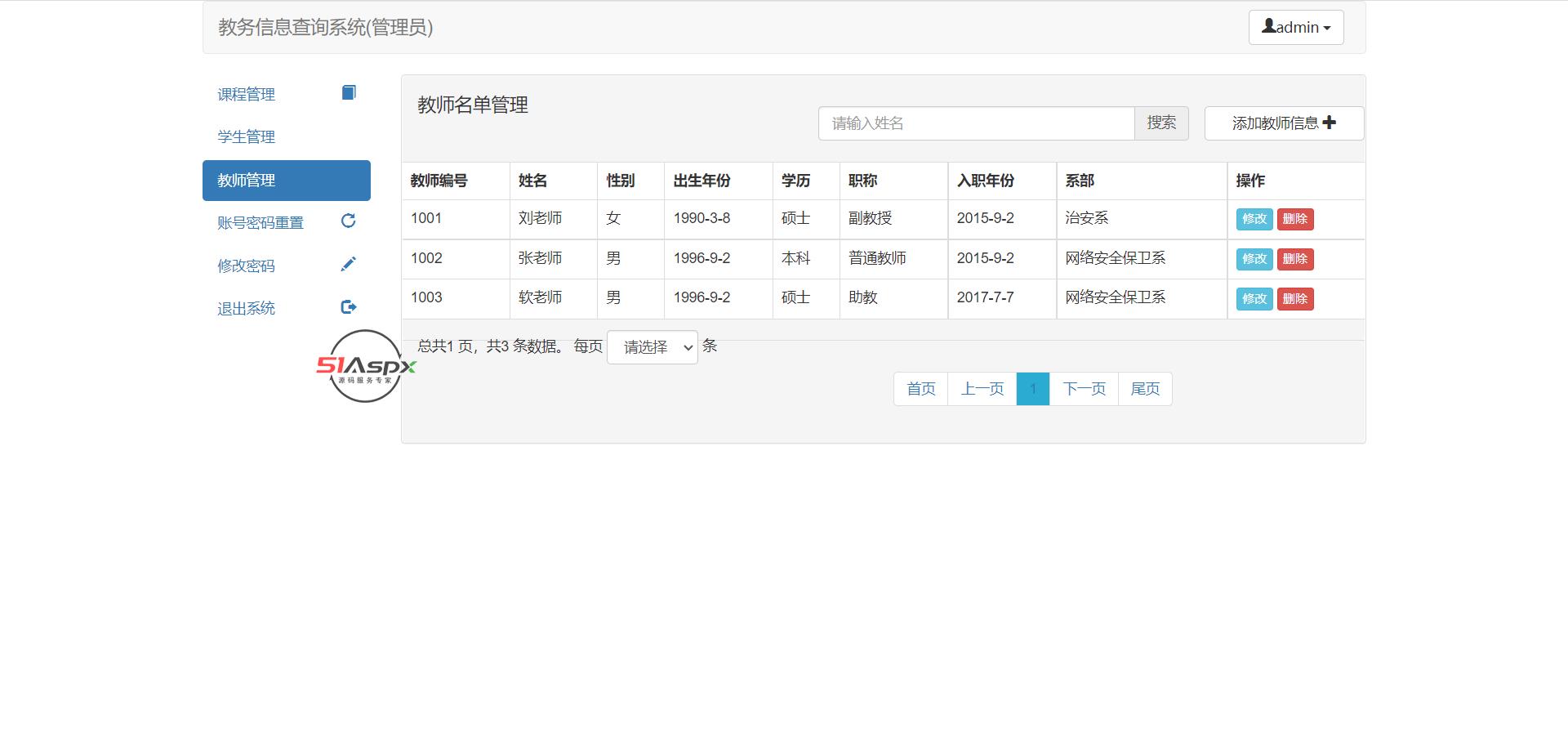Choose 退出系统 in the sidebar
Viewport: 1568px width, 737px height.
[287, 308]
